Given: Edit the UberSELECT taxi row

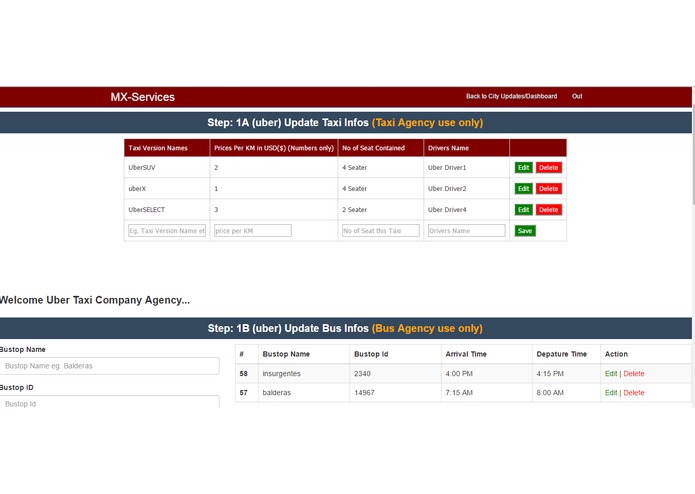Looking at the screenshot, I should 523,210.
